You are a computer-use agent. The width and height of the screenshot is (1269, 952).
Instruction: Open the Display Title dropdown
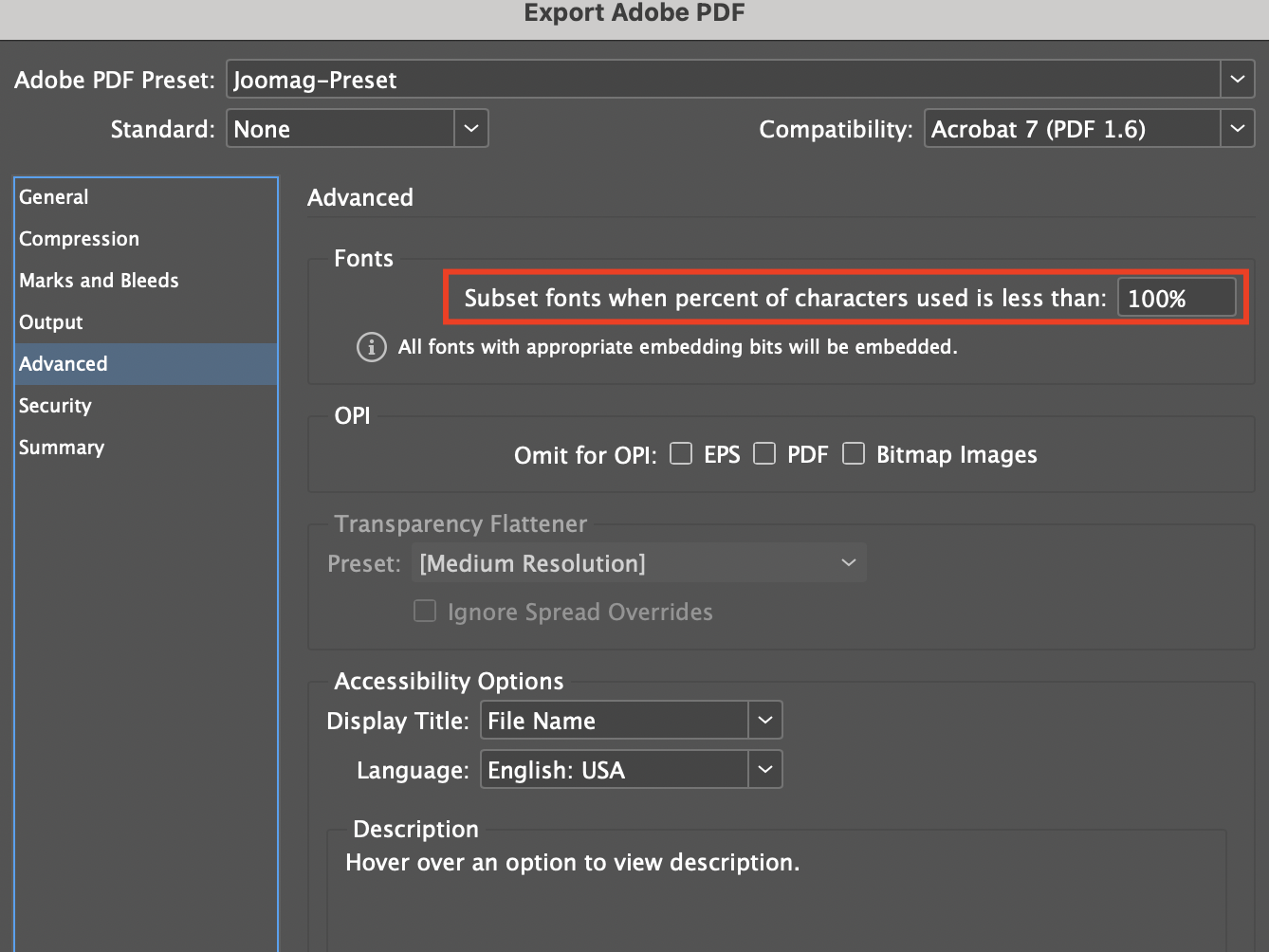pyautogui.click(x=764, y=721)
